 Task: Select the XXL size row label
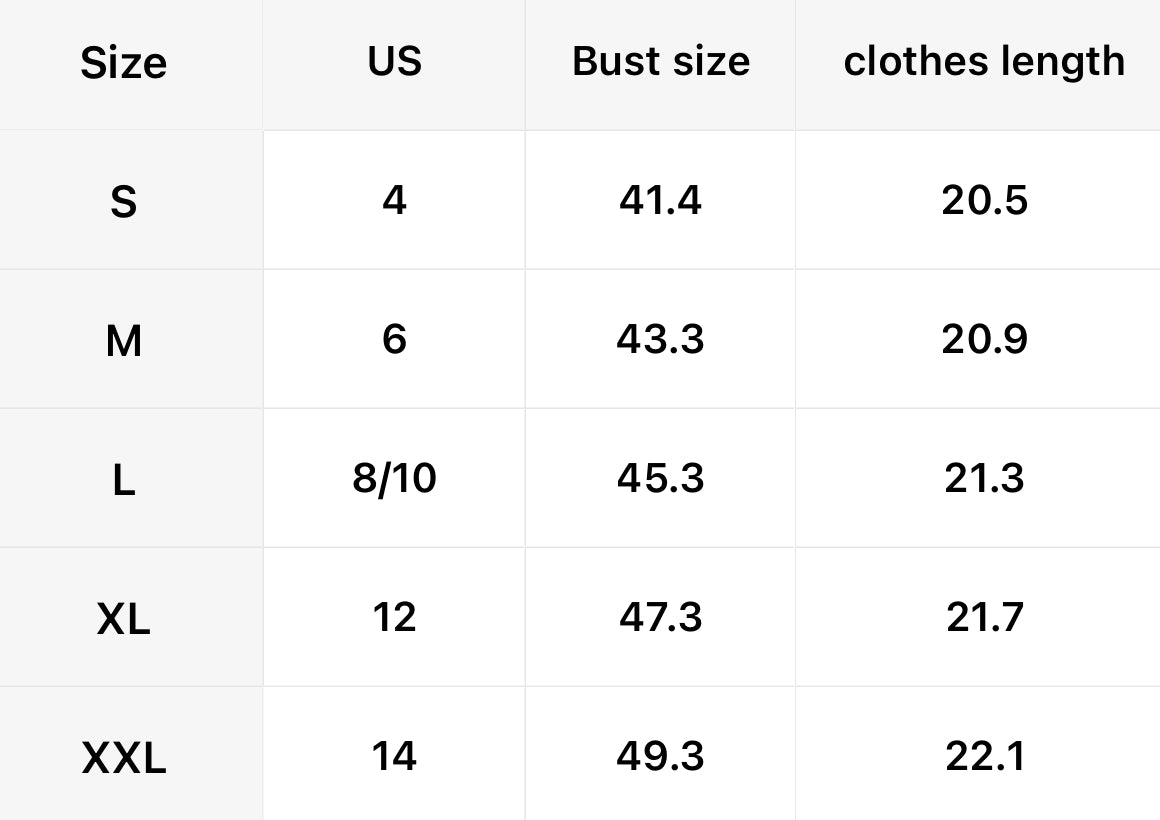tap(123, 759)
